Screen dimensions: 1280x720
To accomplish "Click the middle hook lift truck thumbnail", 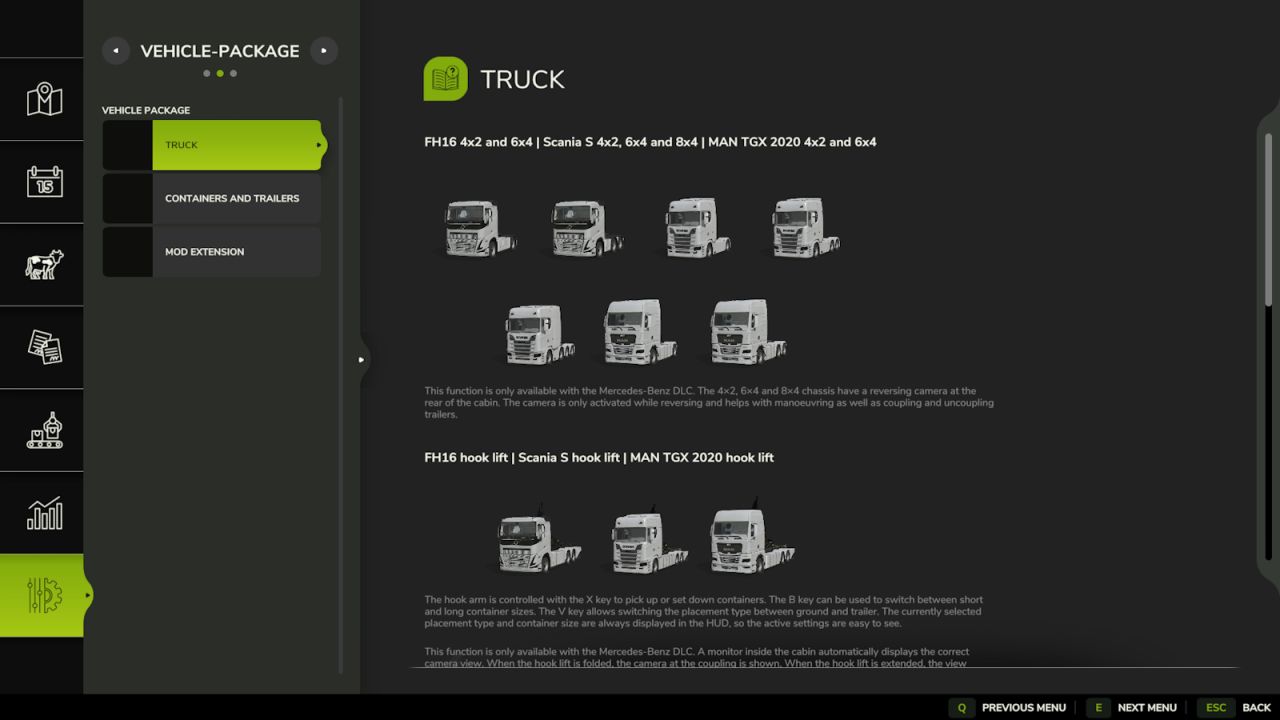I will point(649,541).
